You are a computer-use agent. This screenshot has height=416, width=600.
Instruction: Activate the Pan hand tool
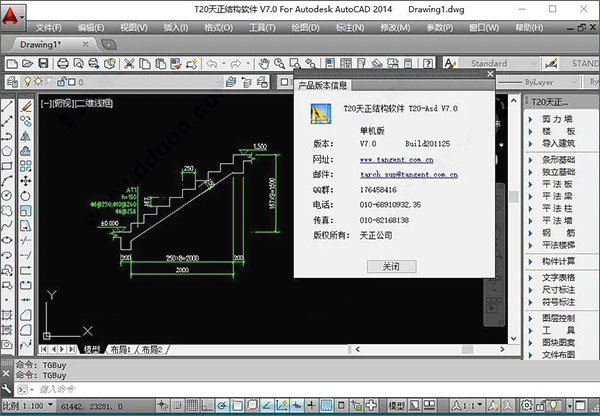tap(264, 64)
